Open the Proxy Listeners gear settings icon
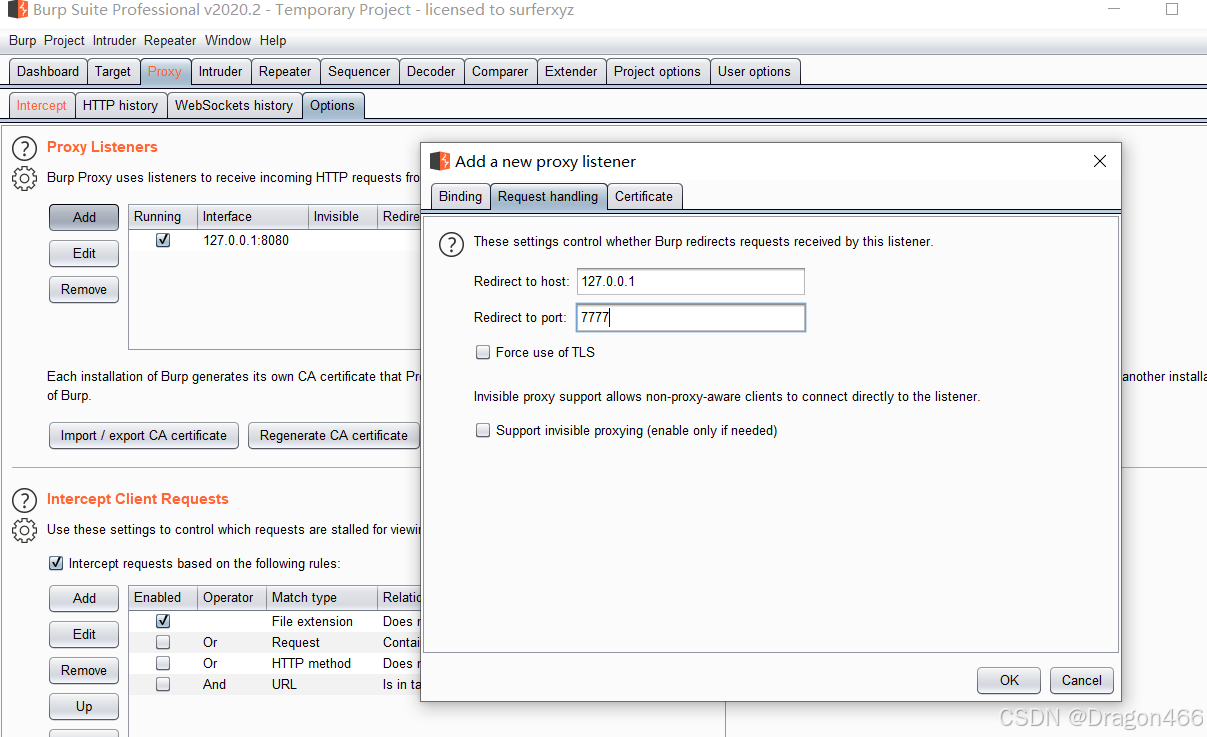The image size is (1207, 737). tap(24, 179)
